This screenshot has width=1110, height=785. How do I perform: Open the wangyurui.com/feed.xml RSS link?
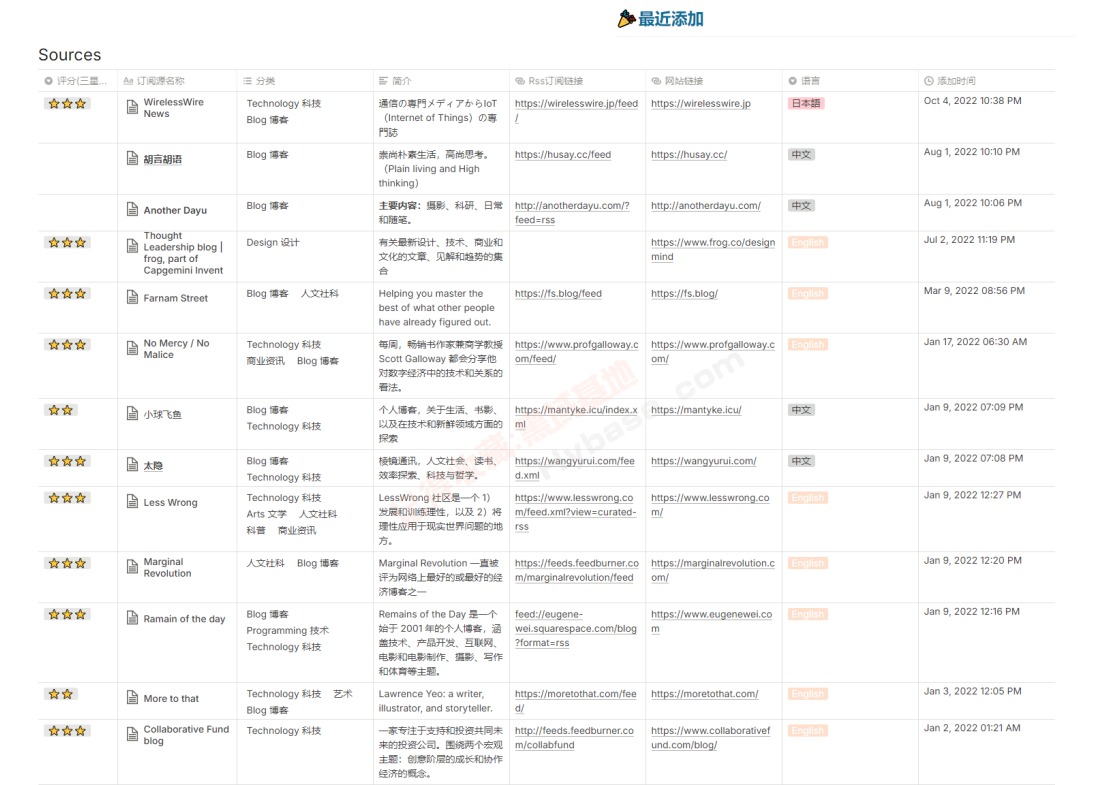coord(575,469)
